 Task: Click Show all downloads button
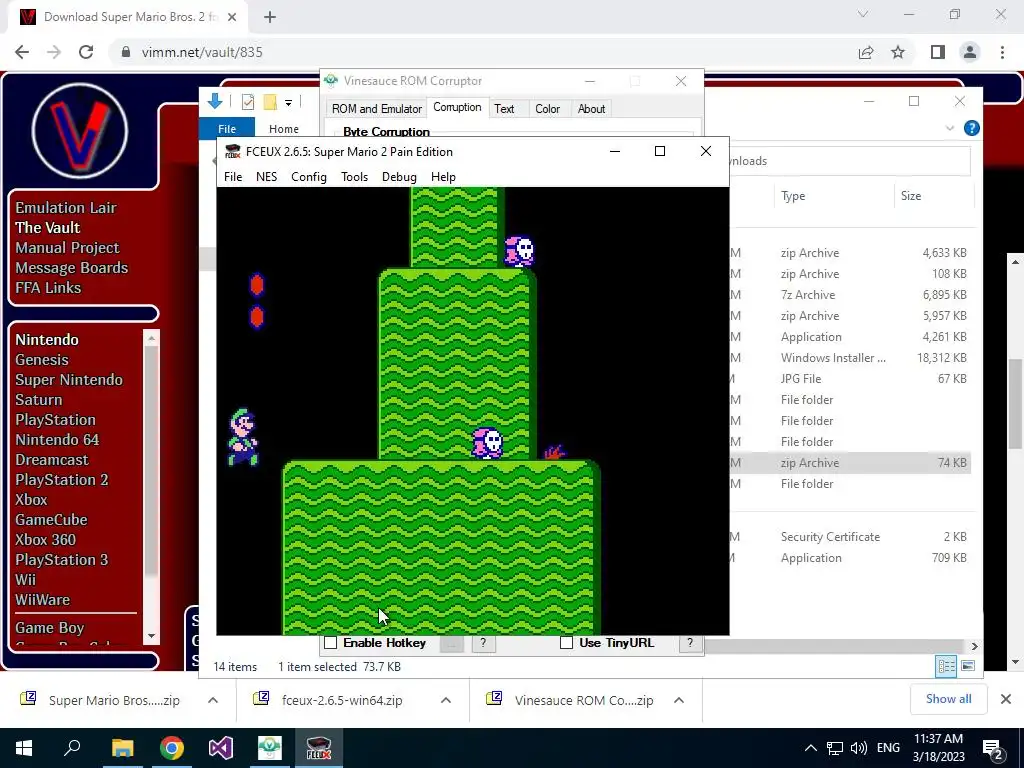pyautogui.click(x=948, y=699)
